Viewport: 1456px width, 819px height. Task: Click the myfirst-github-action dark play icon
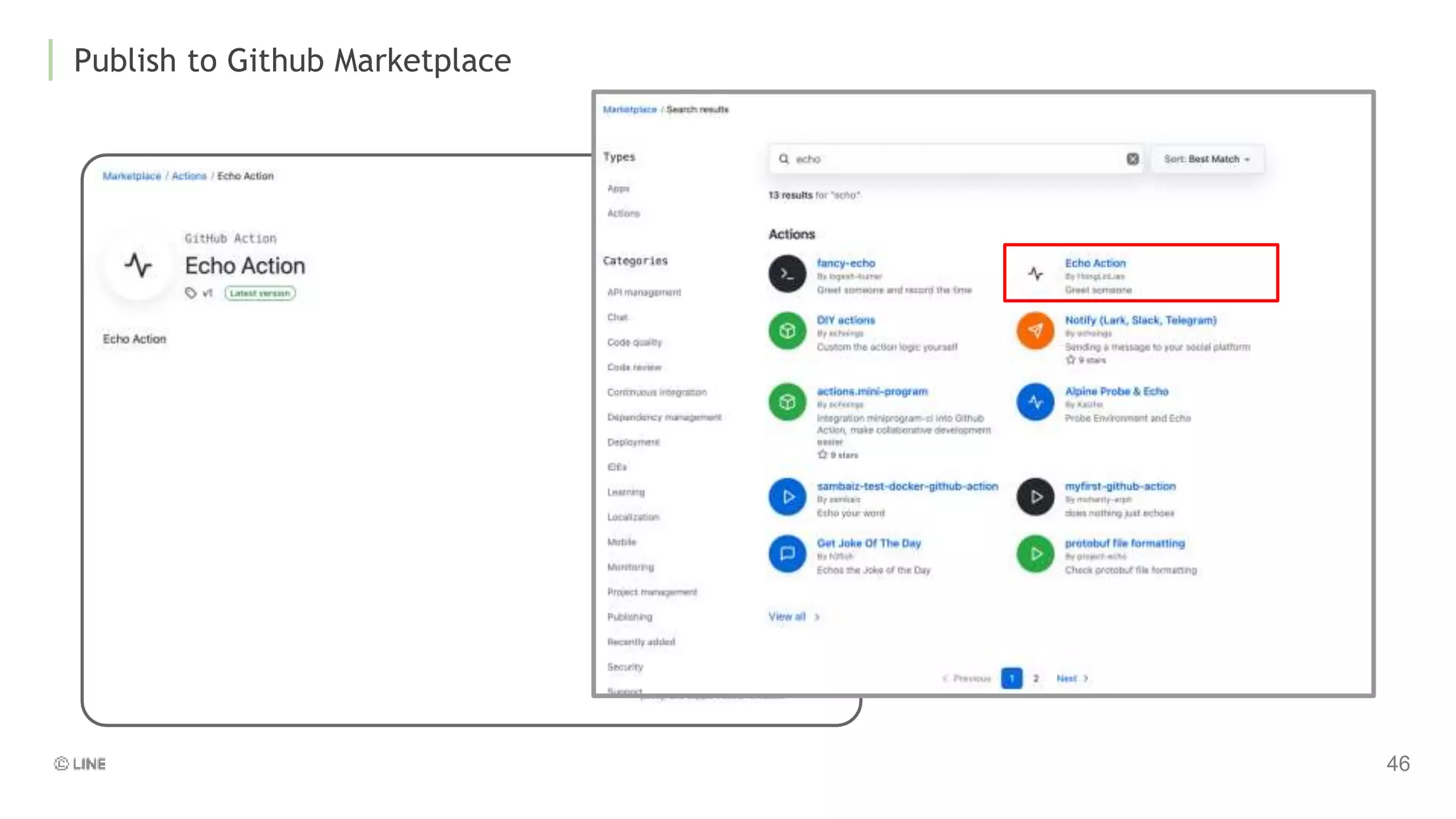pyautogui.click(x=1035, y=497)
